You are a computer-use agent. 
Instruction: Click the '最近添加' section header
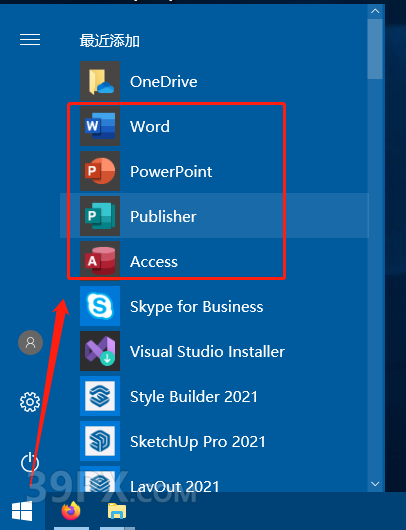coord(110,41)
